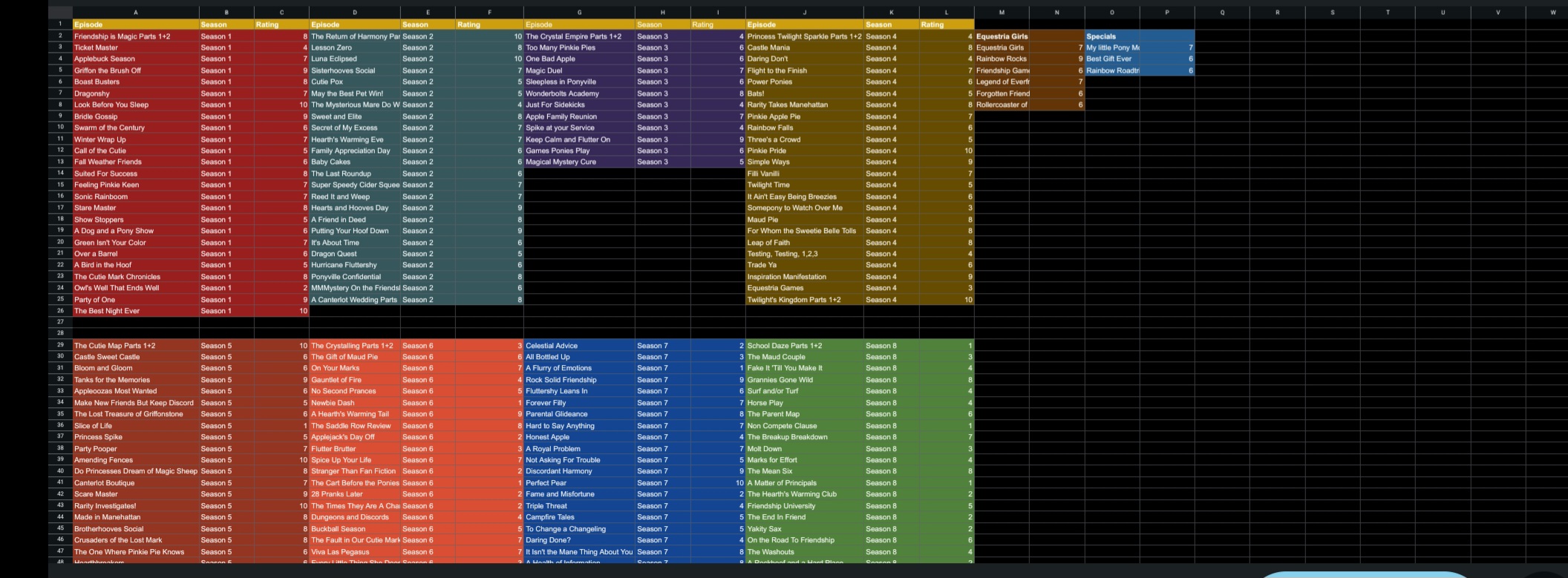This screenshot has width=1568, height=578.
Task: Click the "Lesson Zero" episode cell
Action: (x=355, y=47)
